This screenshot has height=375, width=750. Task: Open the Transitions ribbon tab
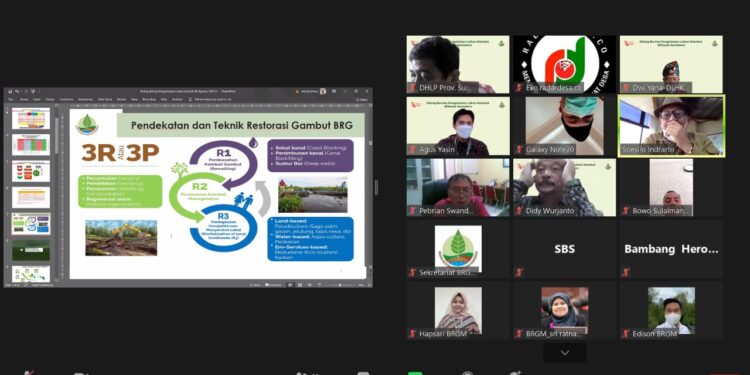tap(67, 99)
